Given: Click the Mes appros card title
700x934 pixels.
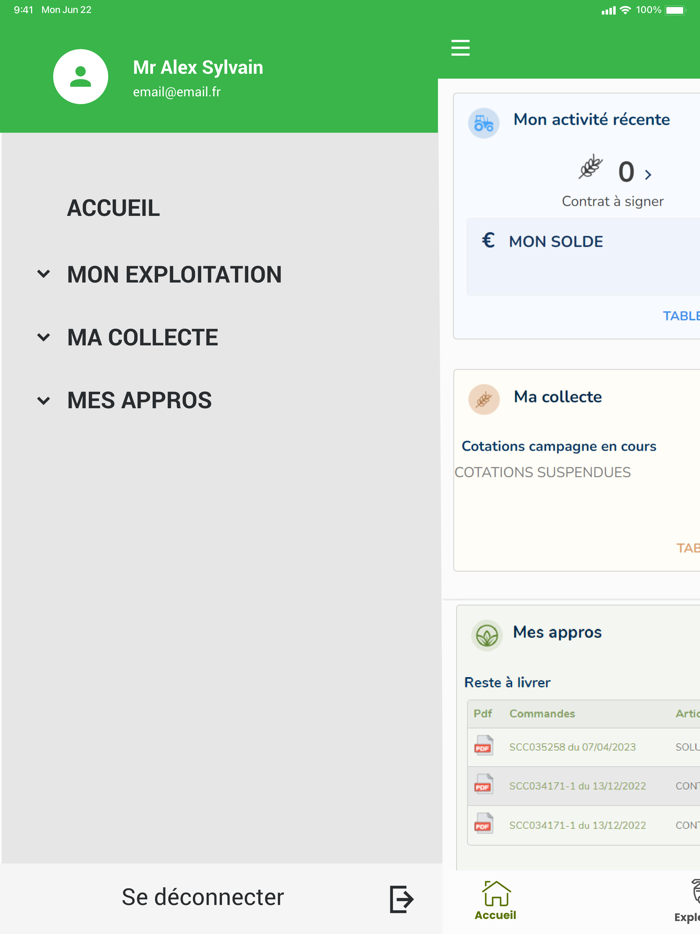Looking at the screenshot, I should (x=557, y=633).
